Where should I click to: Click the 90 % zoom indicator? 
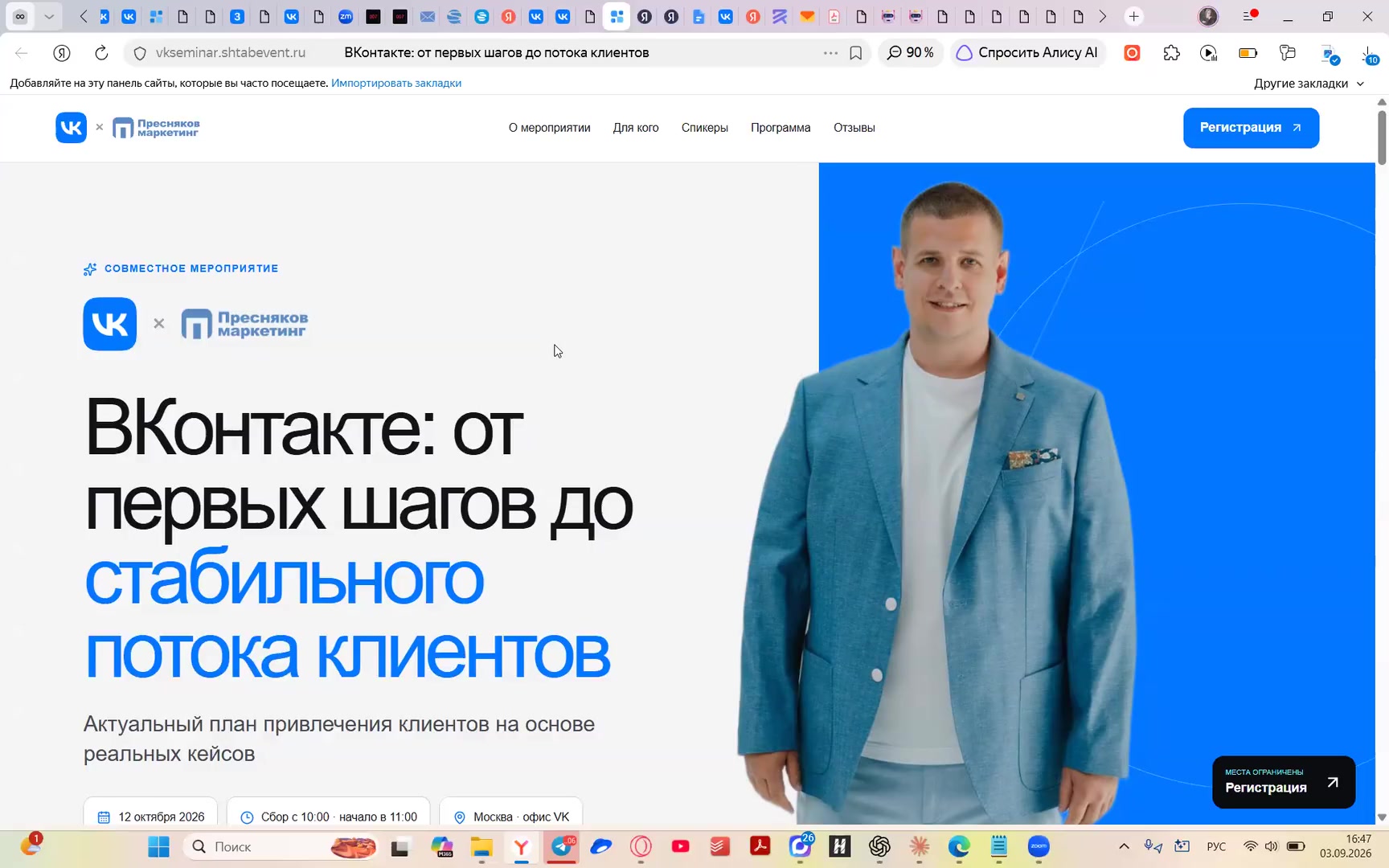coord(911,52)
